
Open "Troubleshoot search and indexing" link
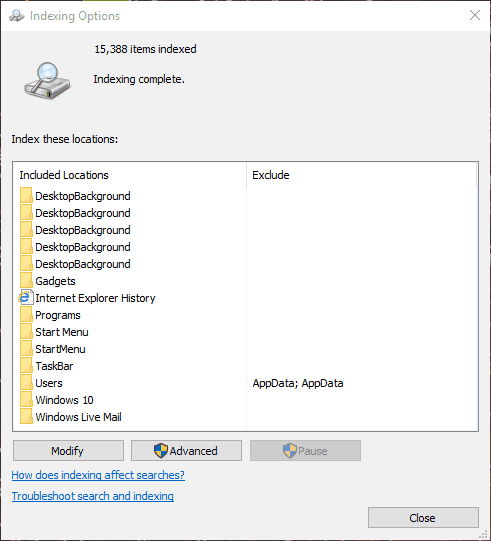pyautogui.click(x=92, y=496)
